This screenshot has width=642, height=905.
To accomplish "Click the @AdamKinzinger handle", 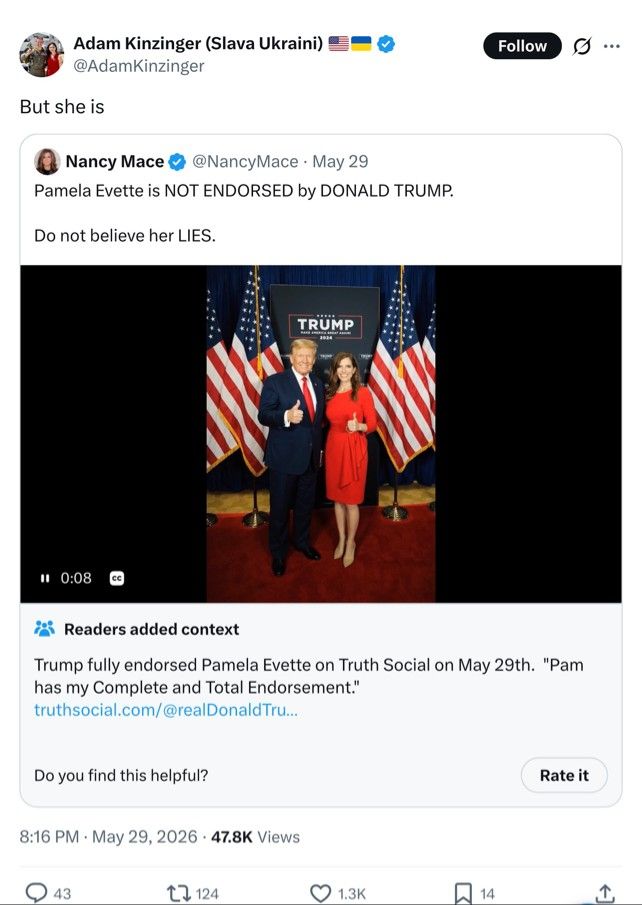I will (139, 66).
